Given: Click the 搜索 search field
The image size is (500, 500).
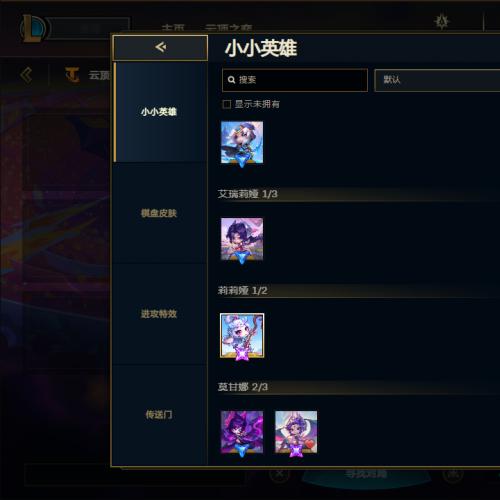Looking at the screenshot, I should pyautogui.click(x=295, y=80).
